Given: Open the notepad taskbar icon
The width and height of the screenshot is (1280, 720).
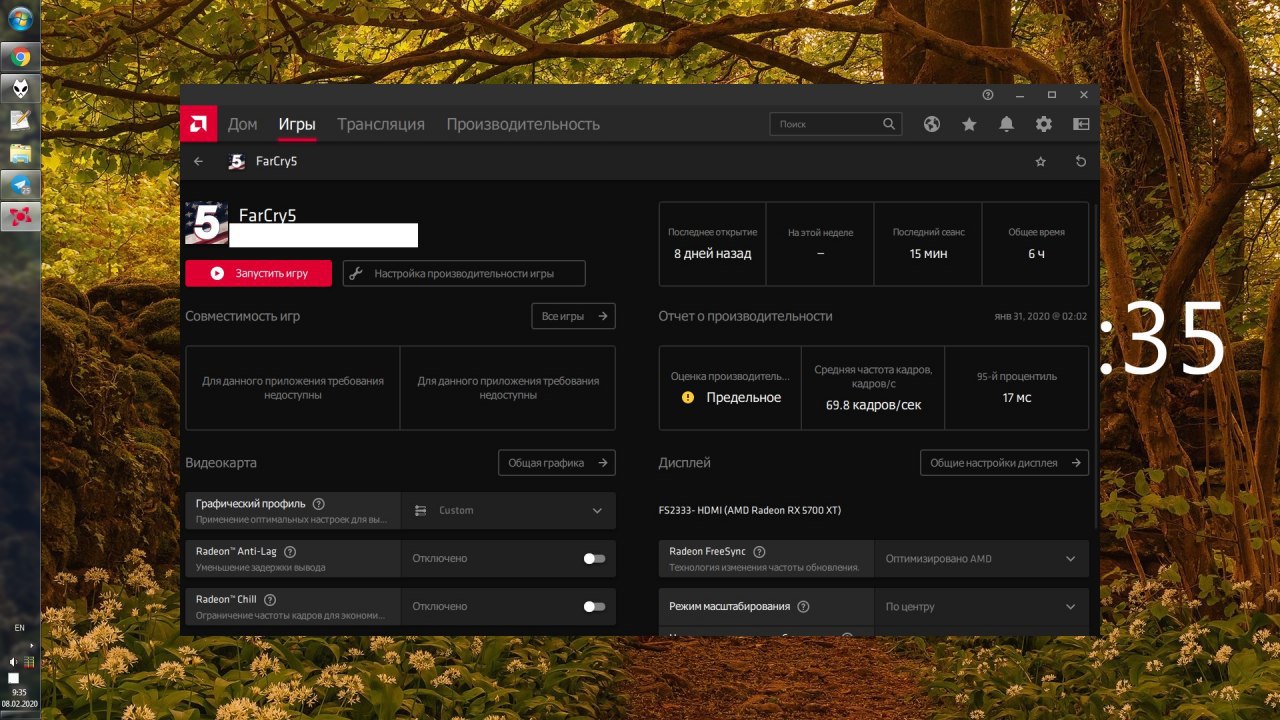Looking at the screenshot, I should click(x=20, y=121).
